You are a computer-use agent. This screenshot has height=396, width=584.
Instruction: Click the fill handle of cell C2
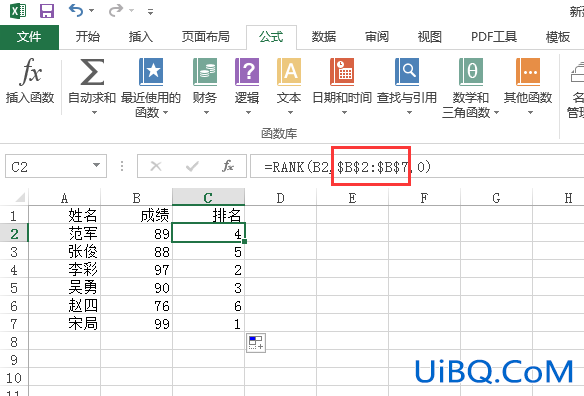[244, 242]
